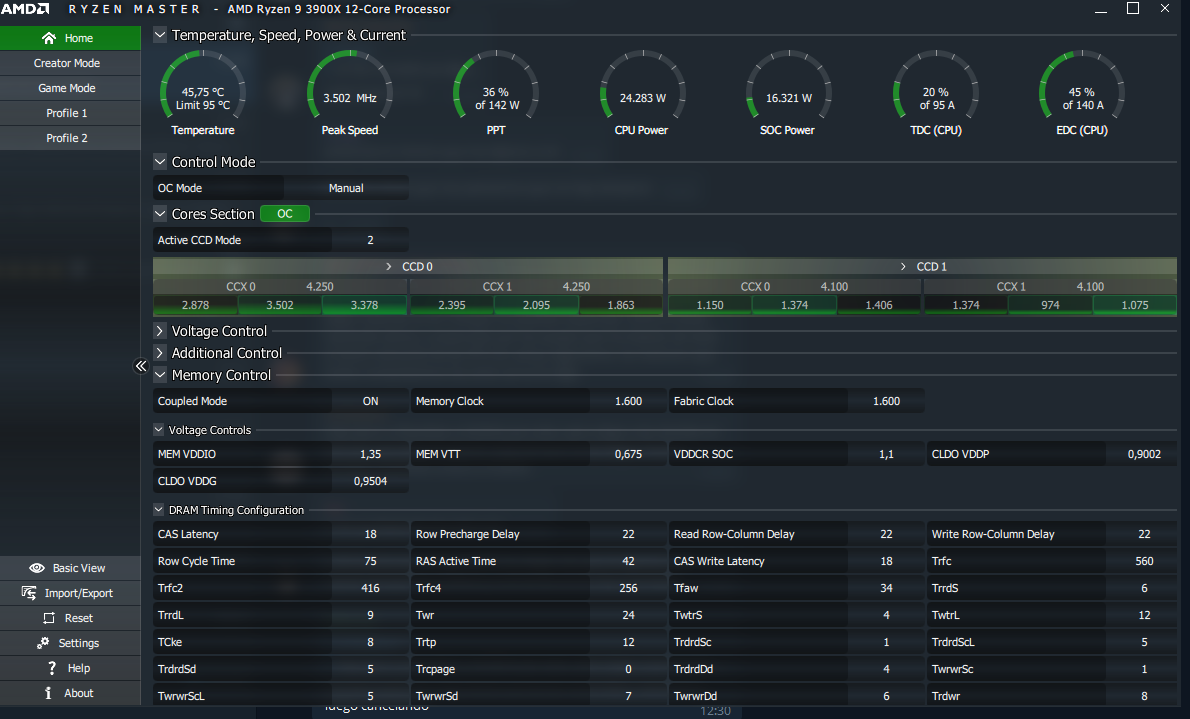Collapse the Control Mode section
The image size is (1190, 719).
160,162
